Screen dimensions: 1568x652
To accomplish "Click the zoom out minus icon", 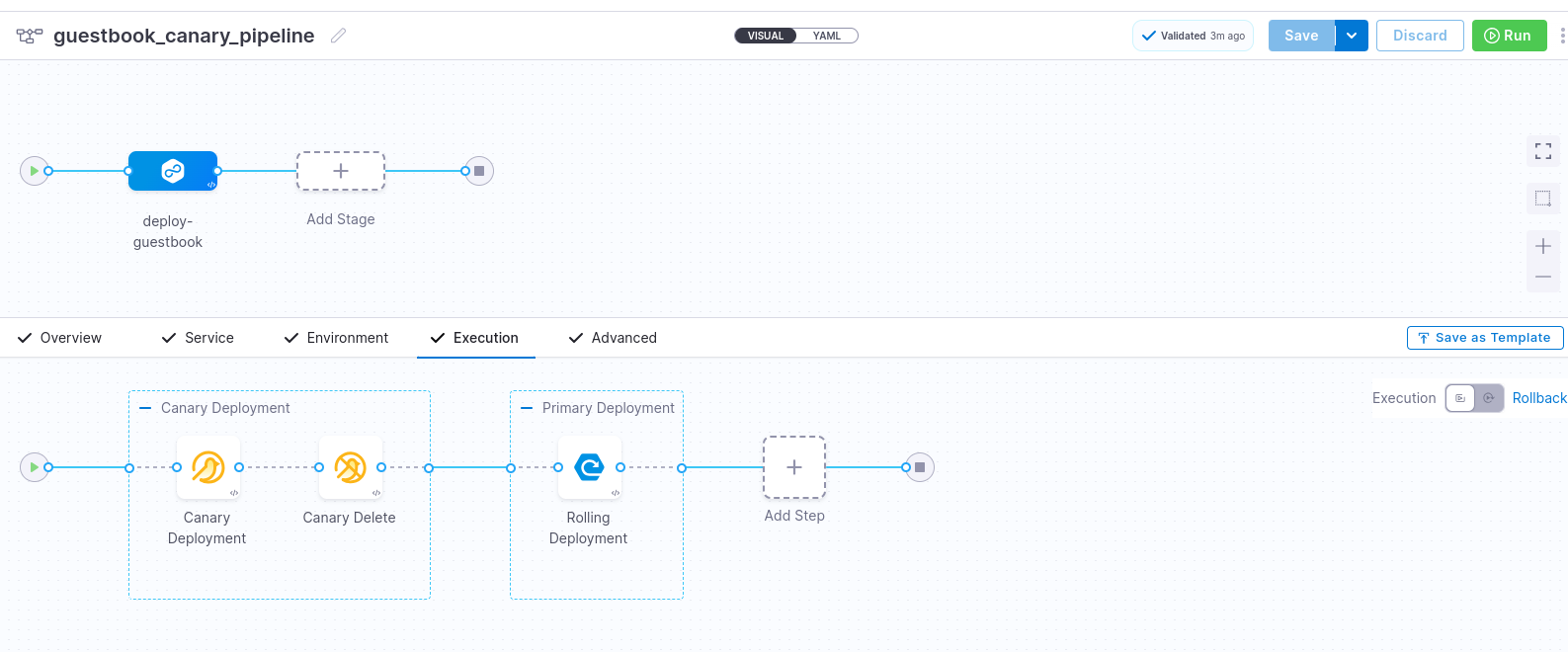I will point(1542,277).
